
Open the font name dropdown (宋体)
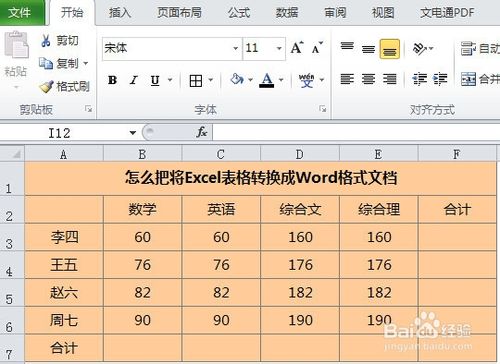pos(235,48)
